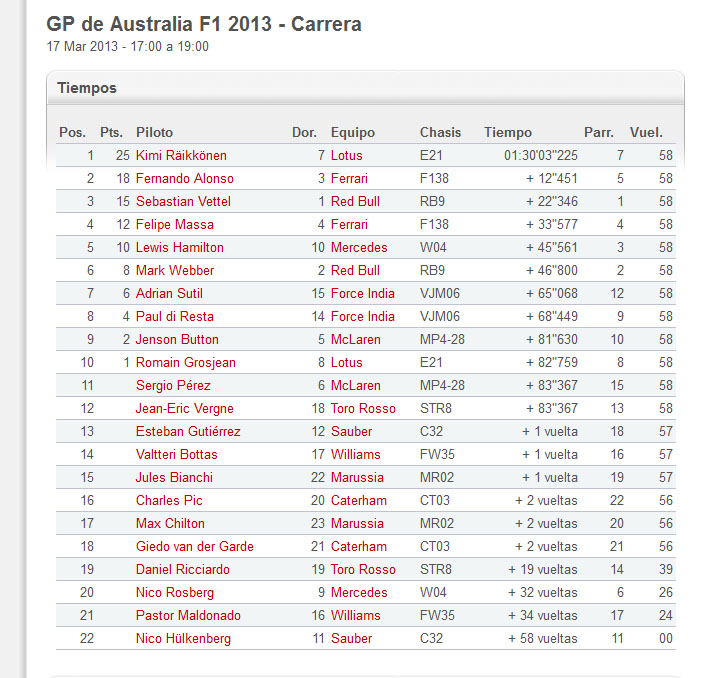Open Valtteri Bottas driver page
The width and height of the screenshot is (701, 678).
click(177, 455)
